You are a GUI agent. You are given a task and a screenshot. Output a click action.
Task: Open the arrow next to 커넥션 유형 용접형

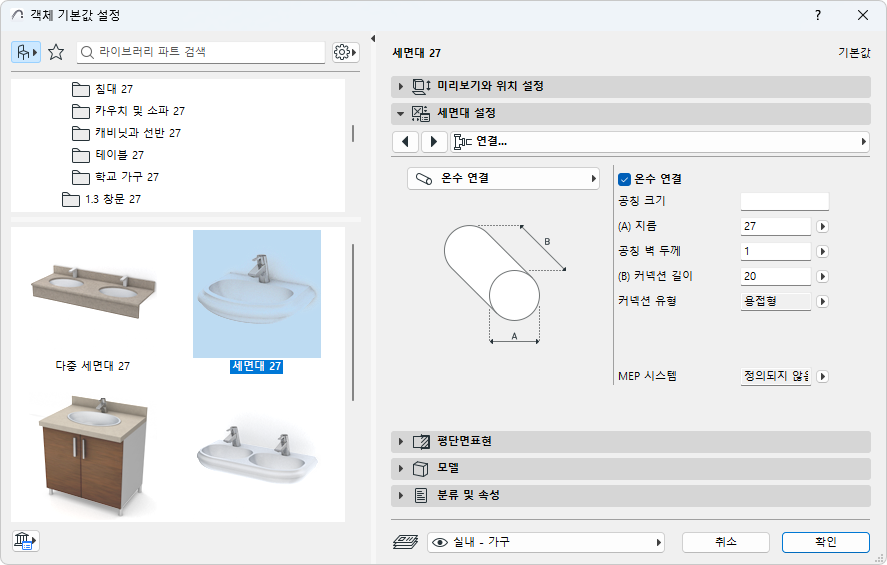pyautogui.click(x=823, y=301)
